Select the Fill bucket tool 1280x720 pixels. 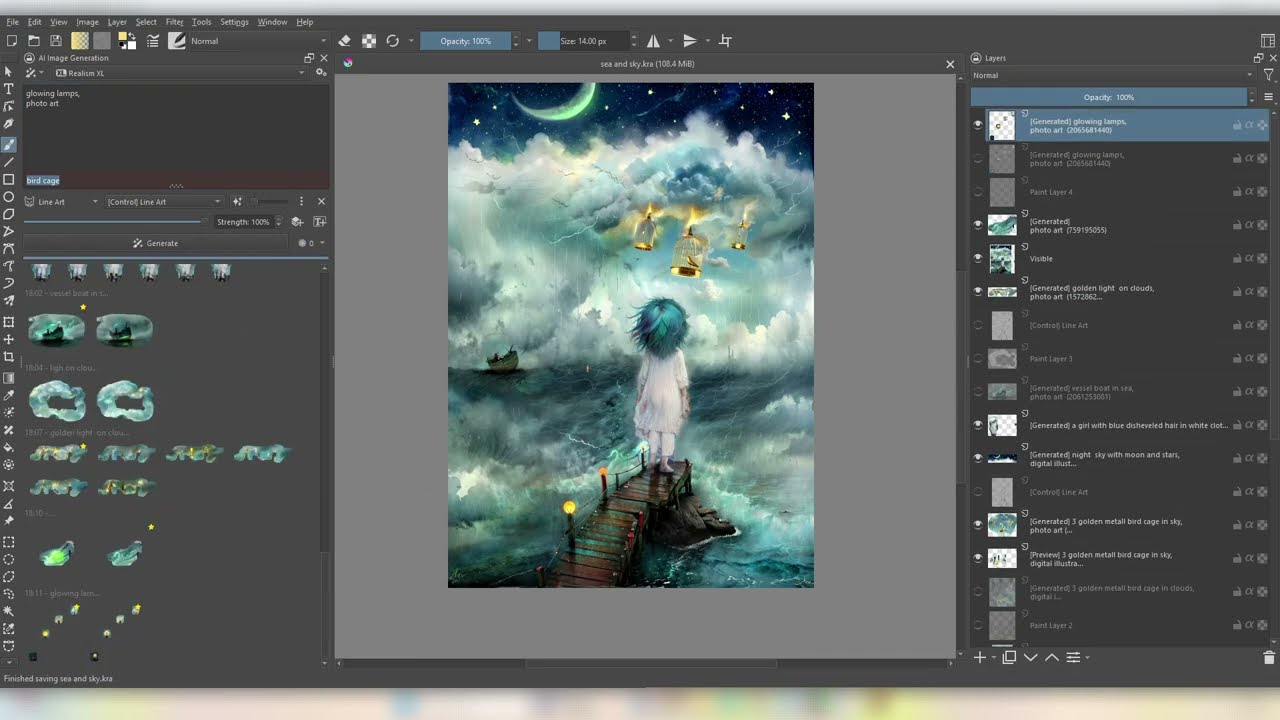[x=9, y=447]
